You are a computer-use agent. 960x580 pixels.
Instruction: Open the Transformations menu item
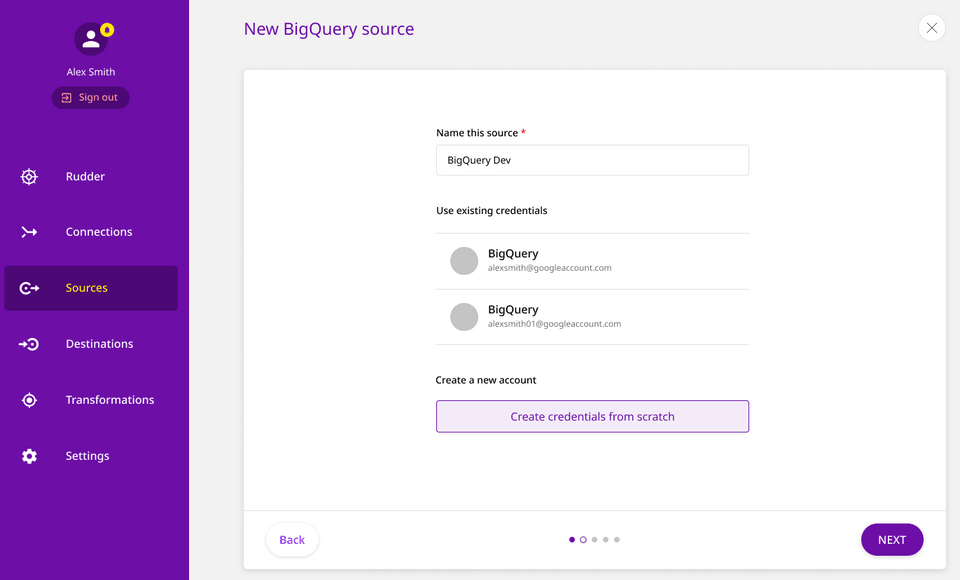pyautogui.click(x=109, y=400)
